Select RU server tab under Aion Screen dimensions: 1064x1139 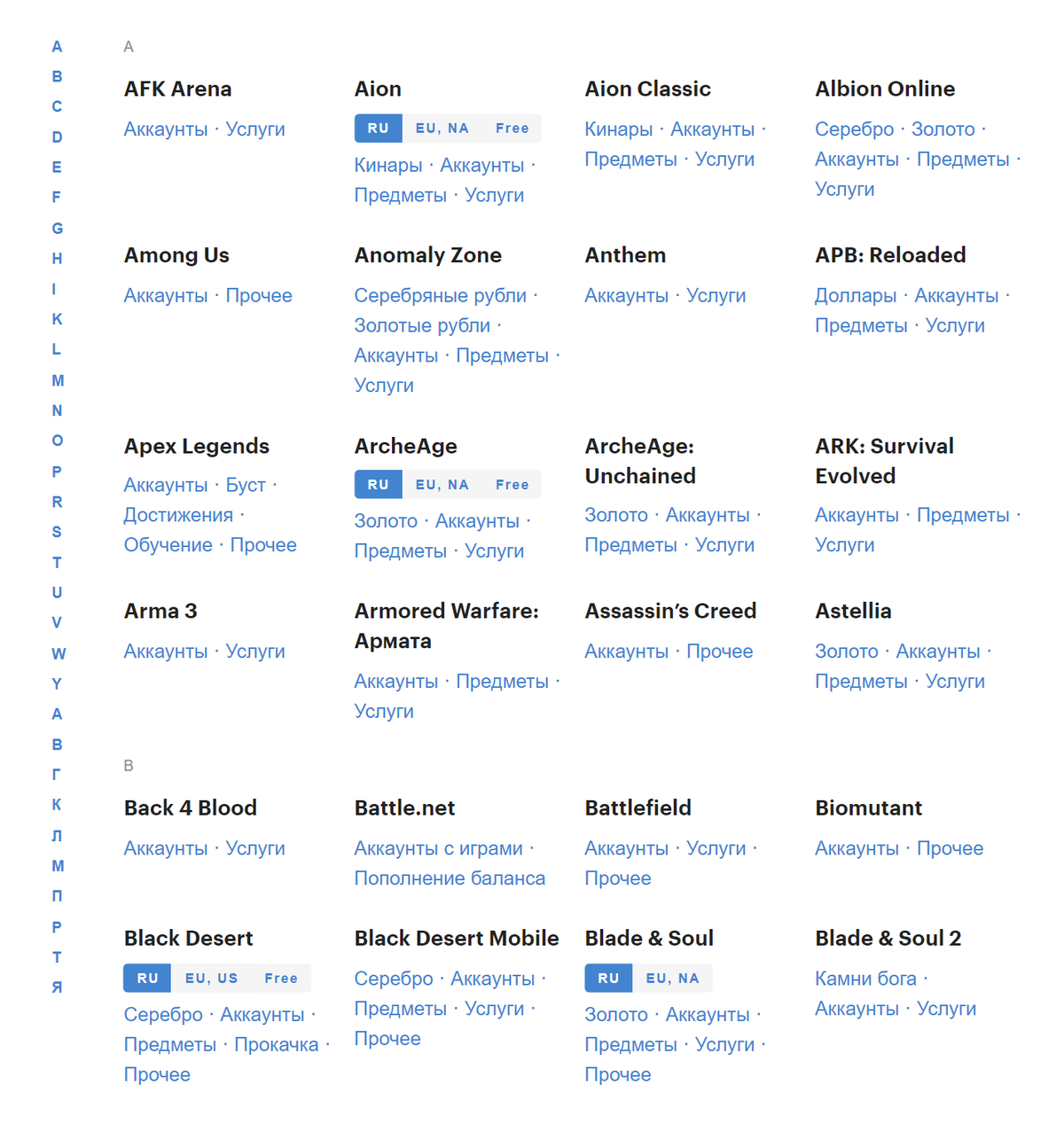(x=379, y=129)
